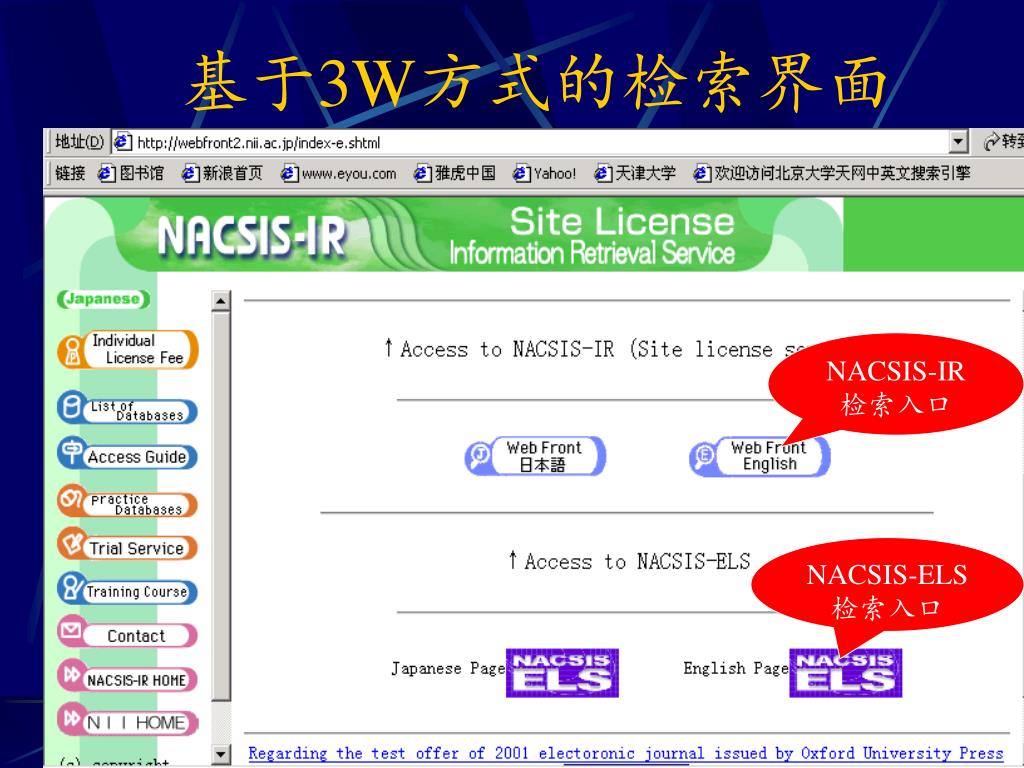1024x768 pixels.
Task: Open the 新浪首页 bookmark
Action: pos(223,173)
